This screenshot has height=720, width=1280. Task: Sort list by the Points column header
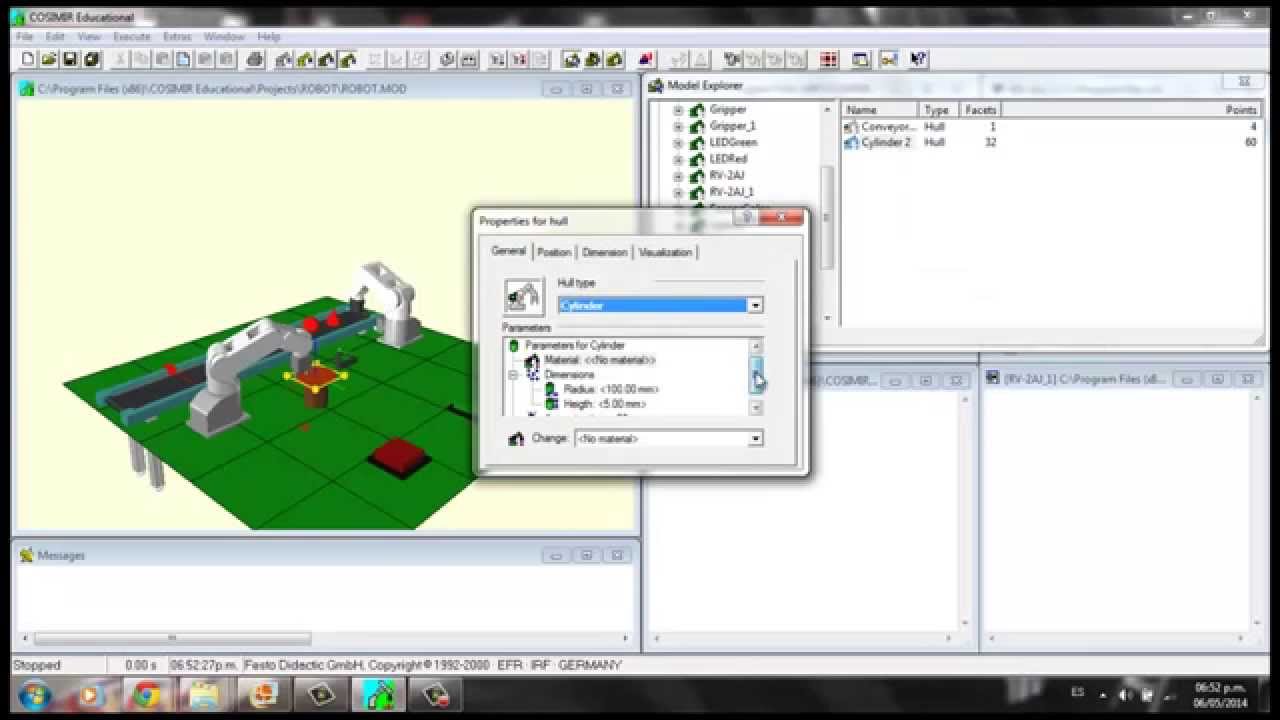1129,110
